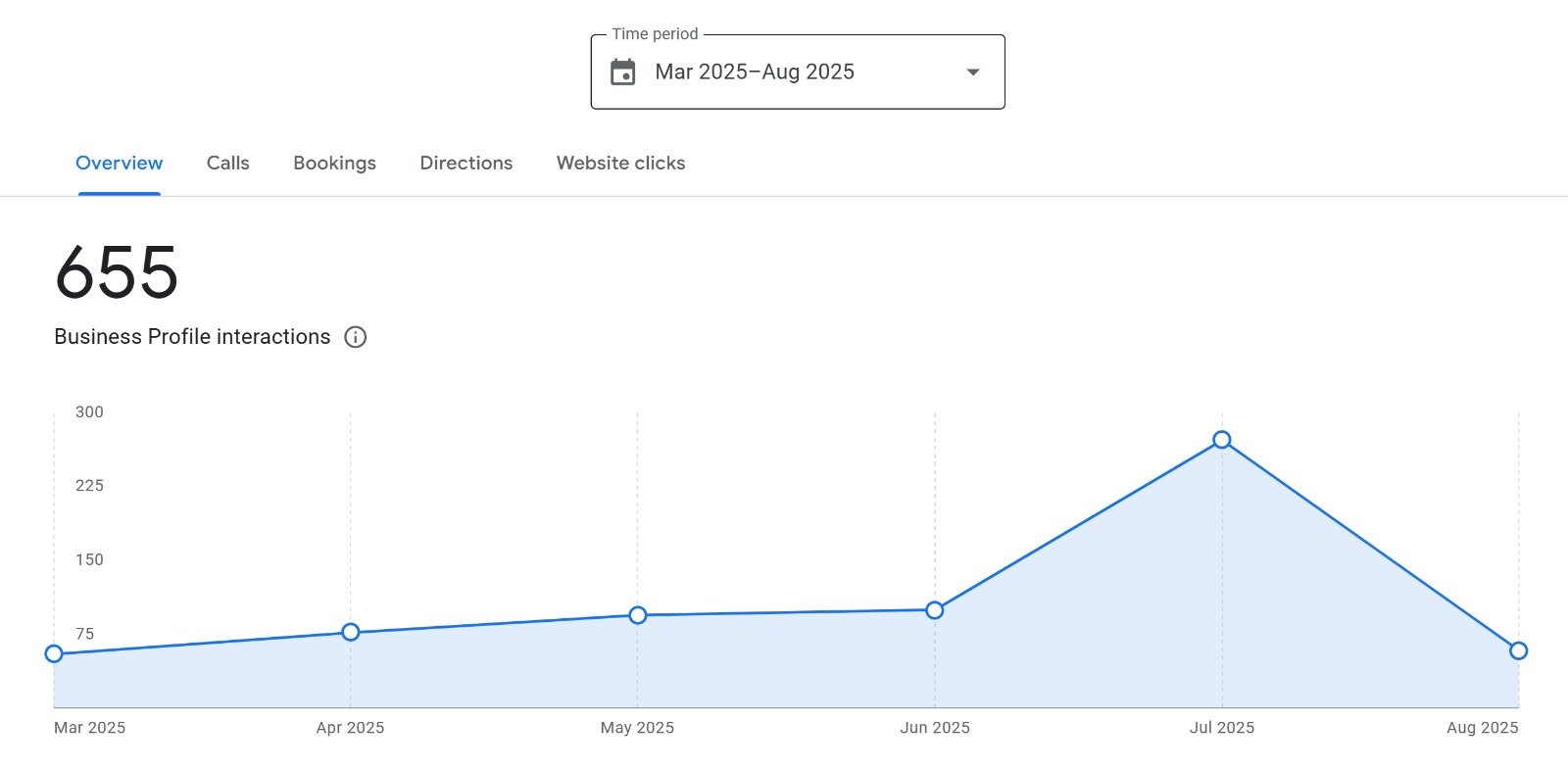Click the Mar 2025–Aug 2025 date range text
This screenshot has width=1568, height=769.
755,72
